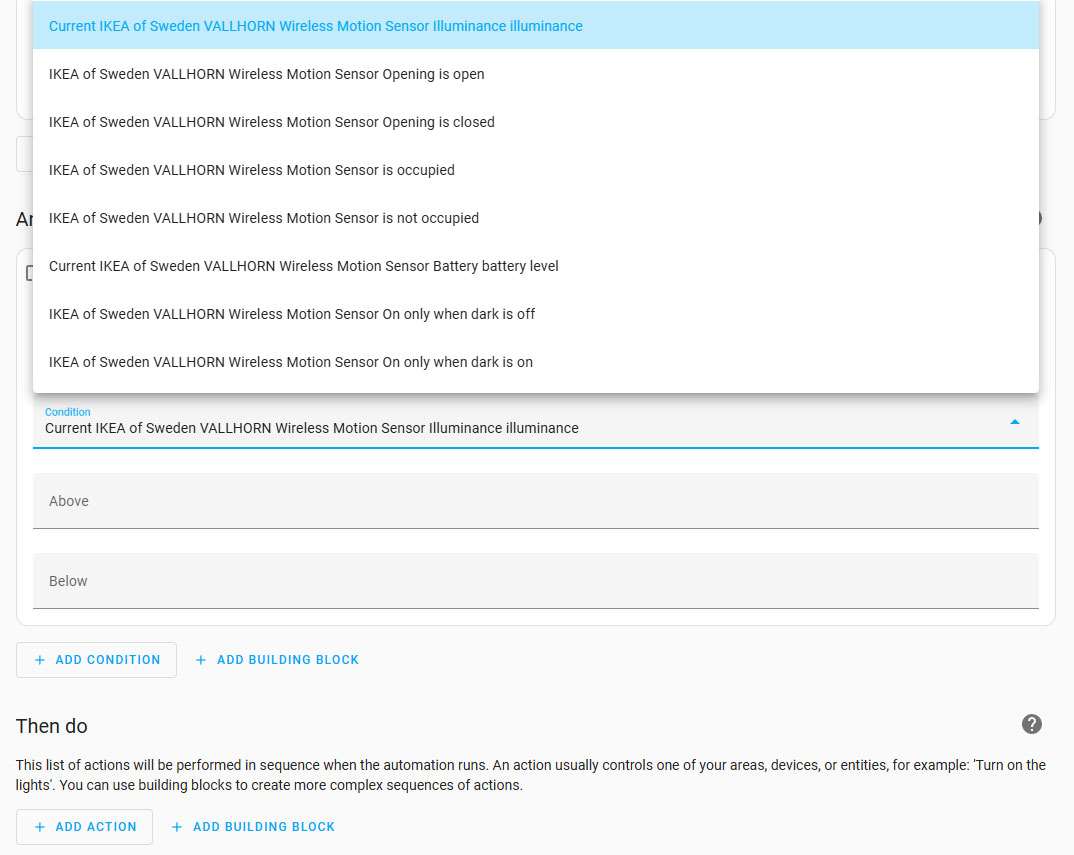Click the plus icon on Add Action
The image size is (1074, 855).
coord(40,827)
